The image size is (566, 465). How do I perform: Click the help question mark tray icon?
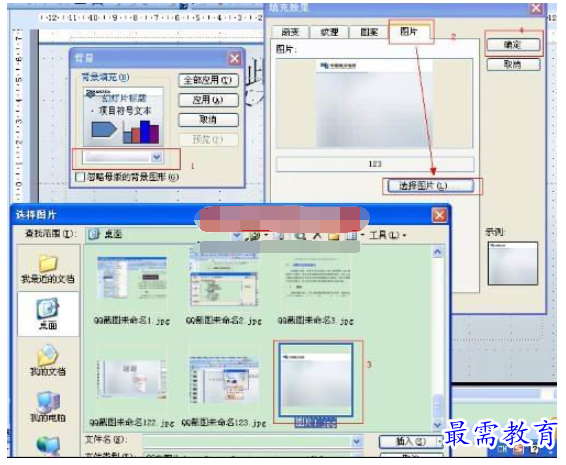point(535,449)
